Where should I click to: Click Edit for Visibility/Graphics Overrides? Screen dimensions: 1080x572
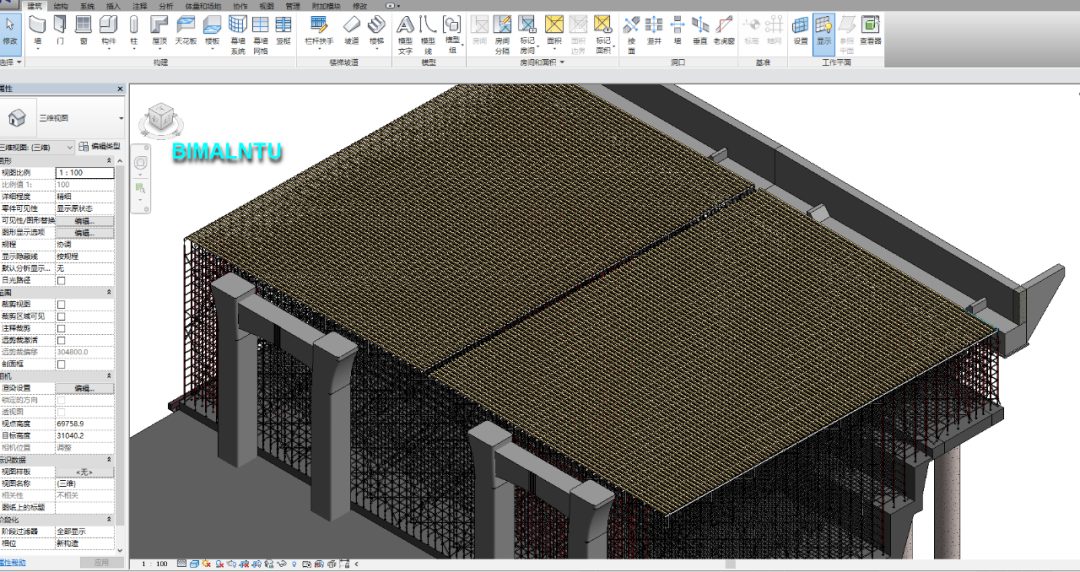click(x=84, y=221)
